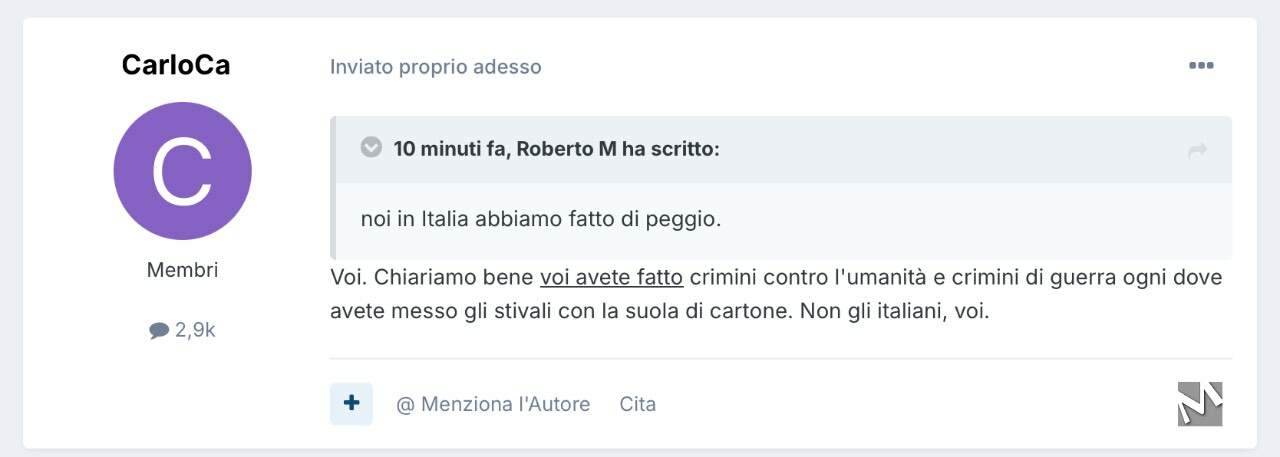The image size is (1280, 457).
Task: Click the plus multi-quote button
Action: (351, 404)
